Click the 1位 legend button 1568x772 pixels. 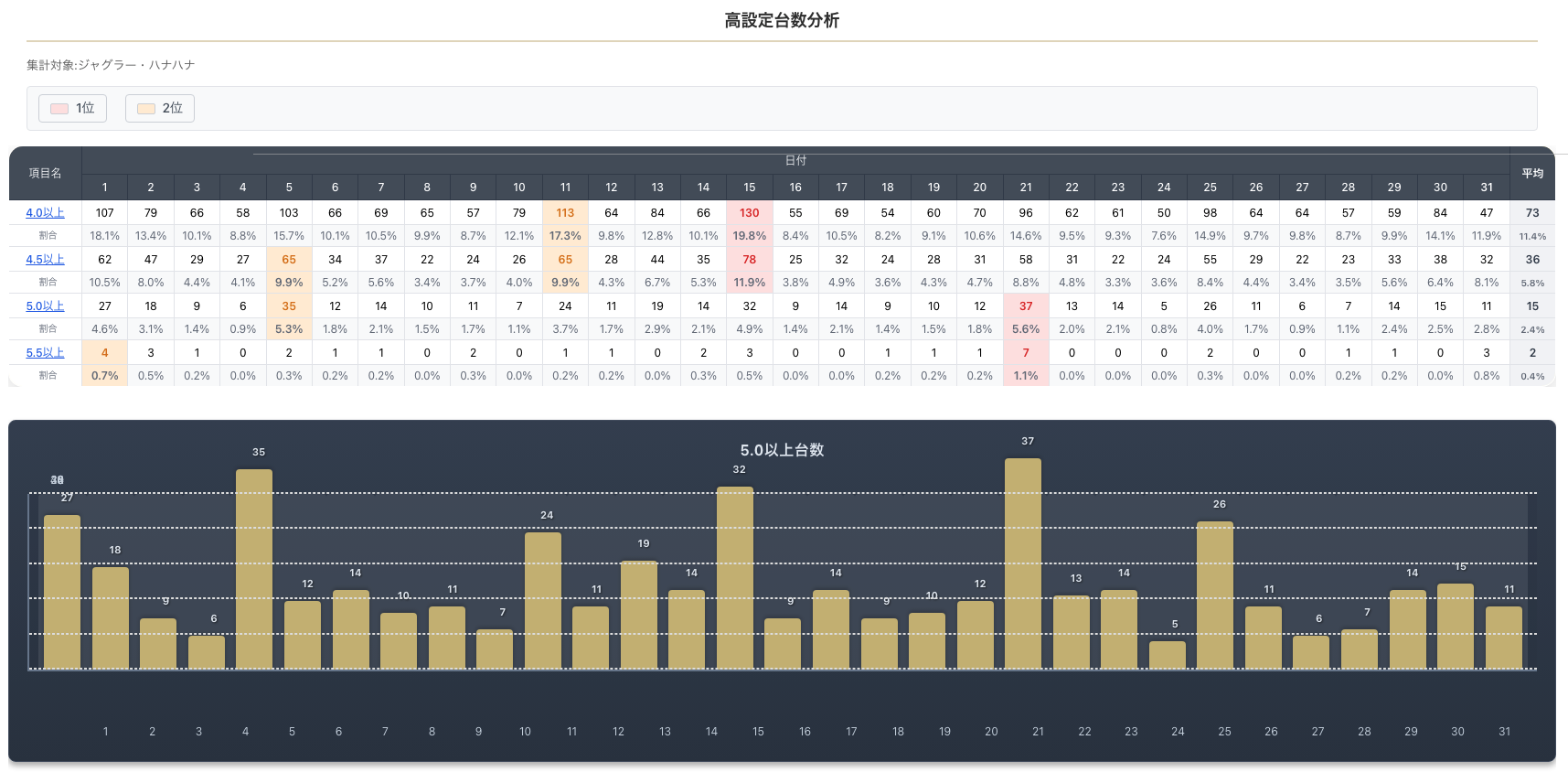coord(72,108)
